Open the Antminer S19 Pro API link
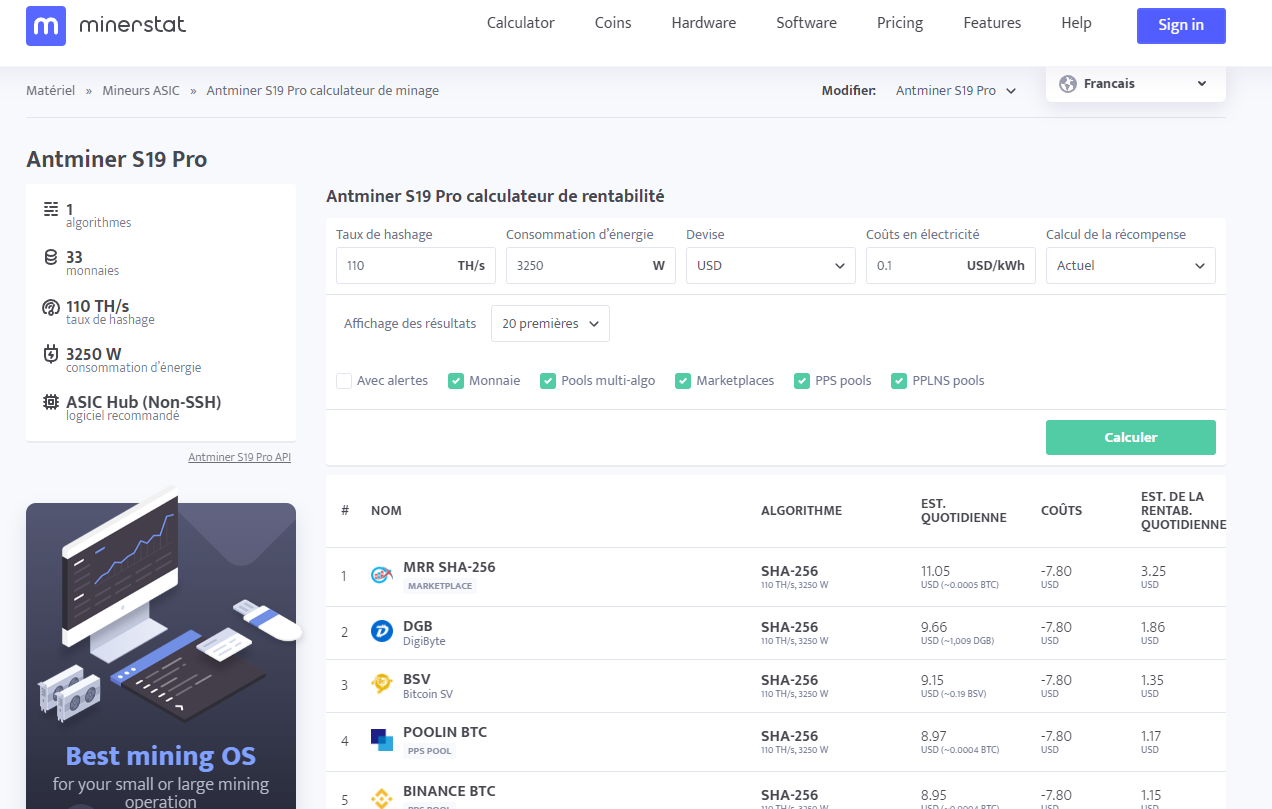Screen dimensions: 1272x809 (x=239, y=457)
